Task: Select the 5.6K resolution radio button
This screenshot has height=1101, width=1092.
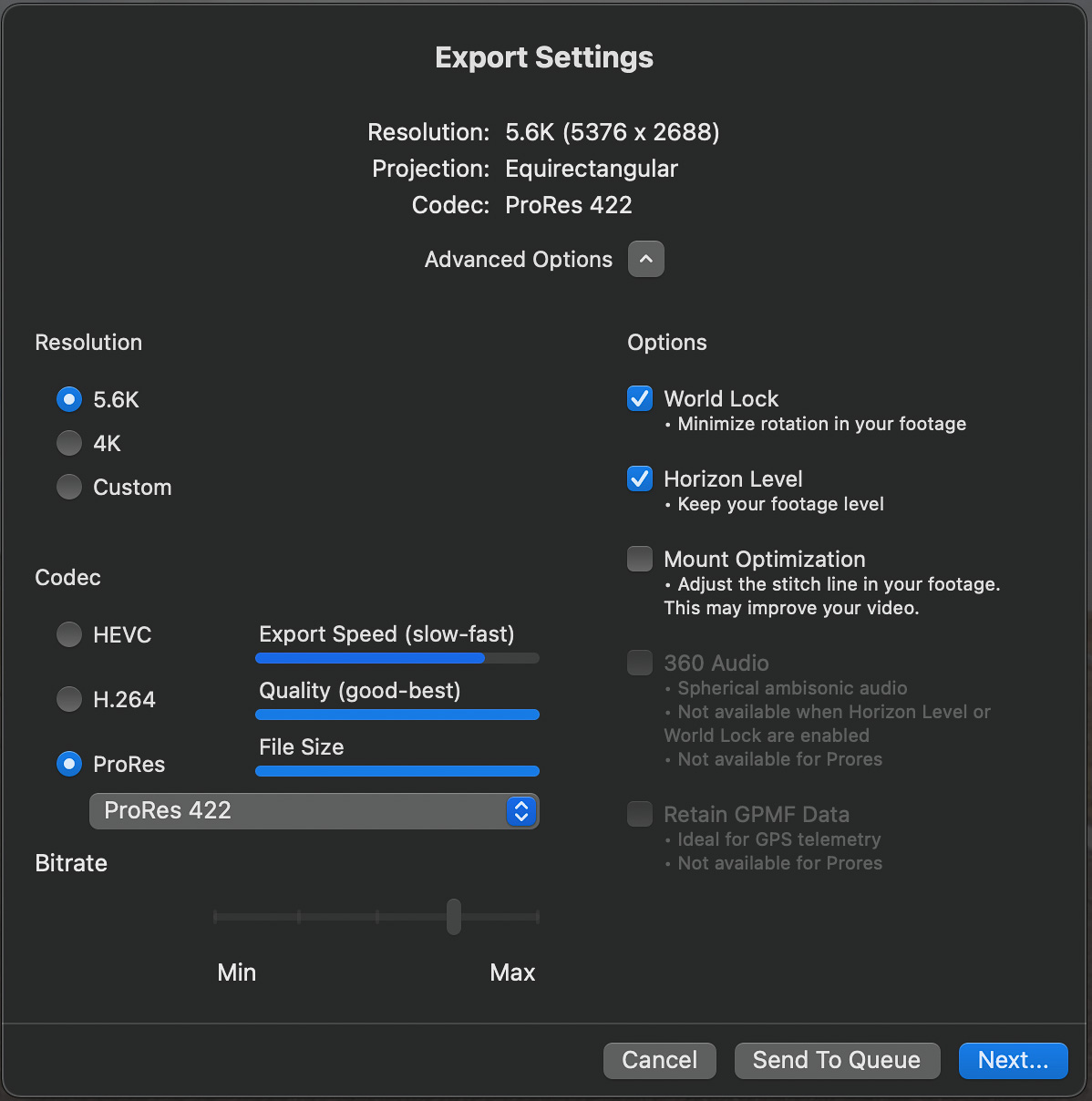Action: [x=69, y=399]
